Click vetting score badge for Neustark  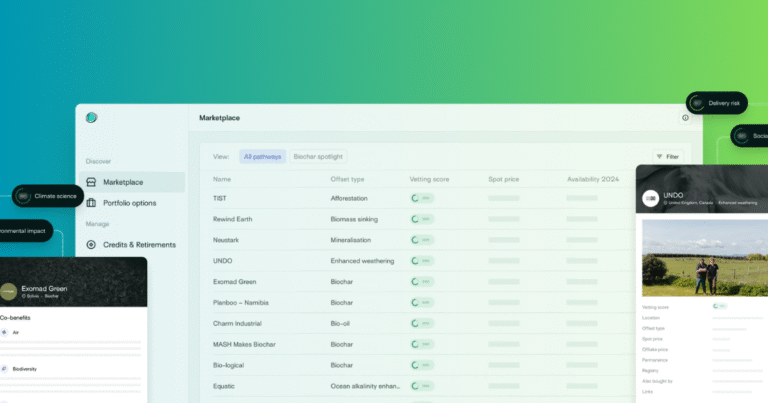tap(422, 240)
